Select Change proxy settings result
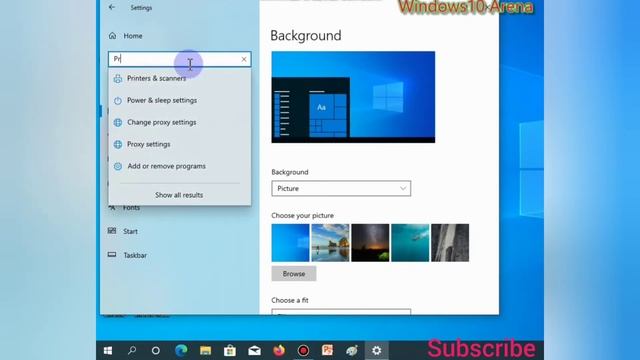The width and height of the screenshot is (640, 360). pyautogui.click(x=180, y=122)
